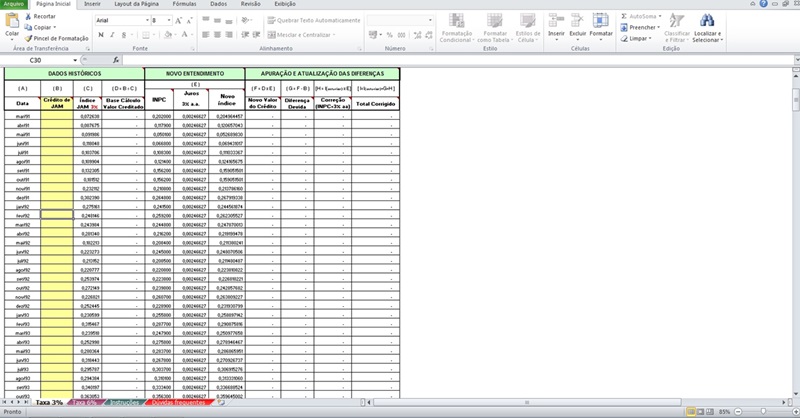Open the Arquivo menu
Image resolution: width=800 pixels, height=418 pixels.
click(14, 4)
